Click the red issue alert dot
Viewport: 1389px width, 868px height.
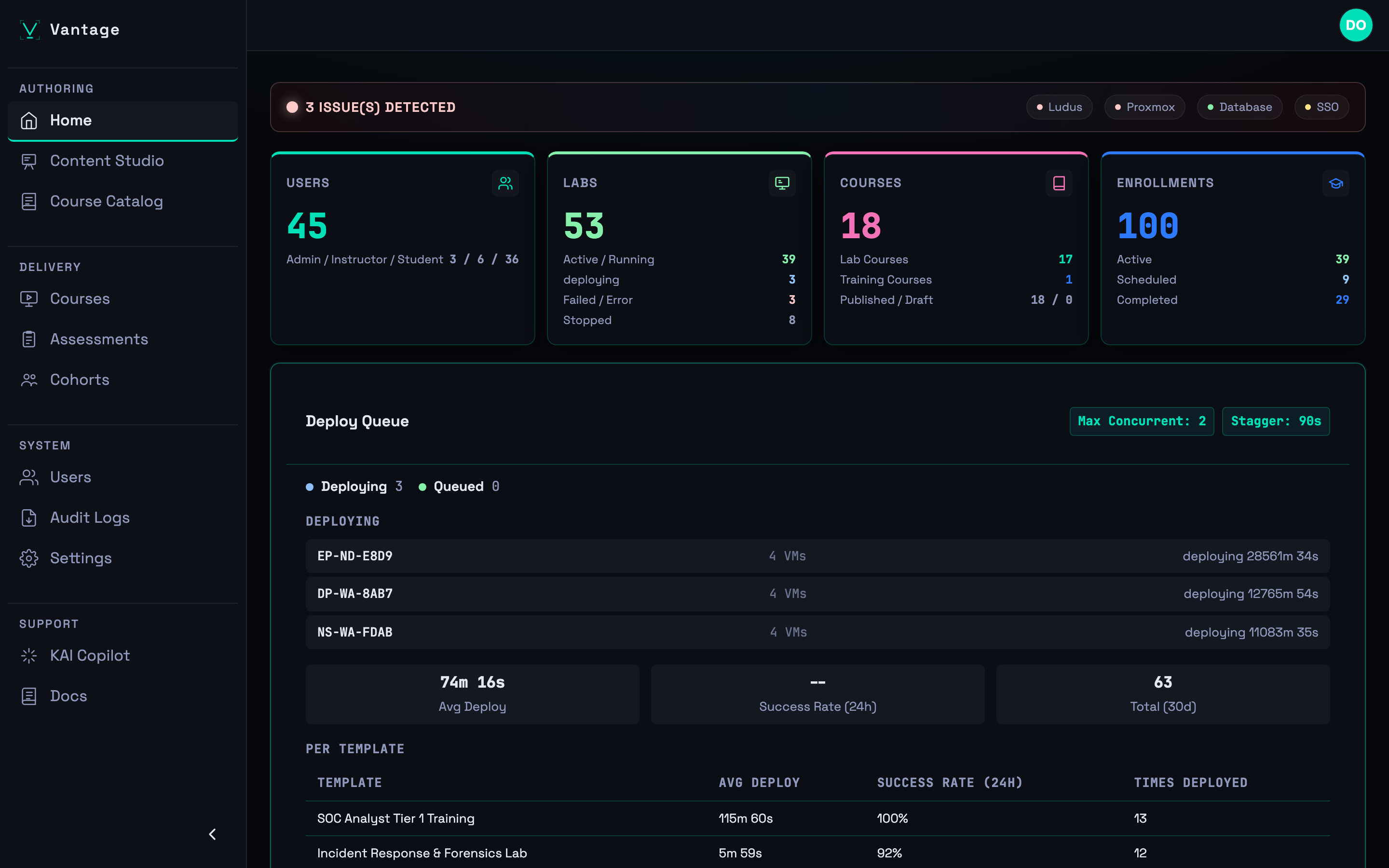click(292, 108)
